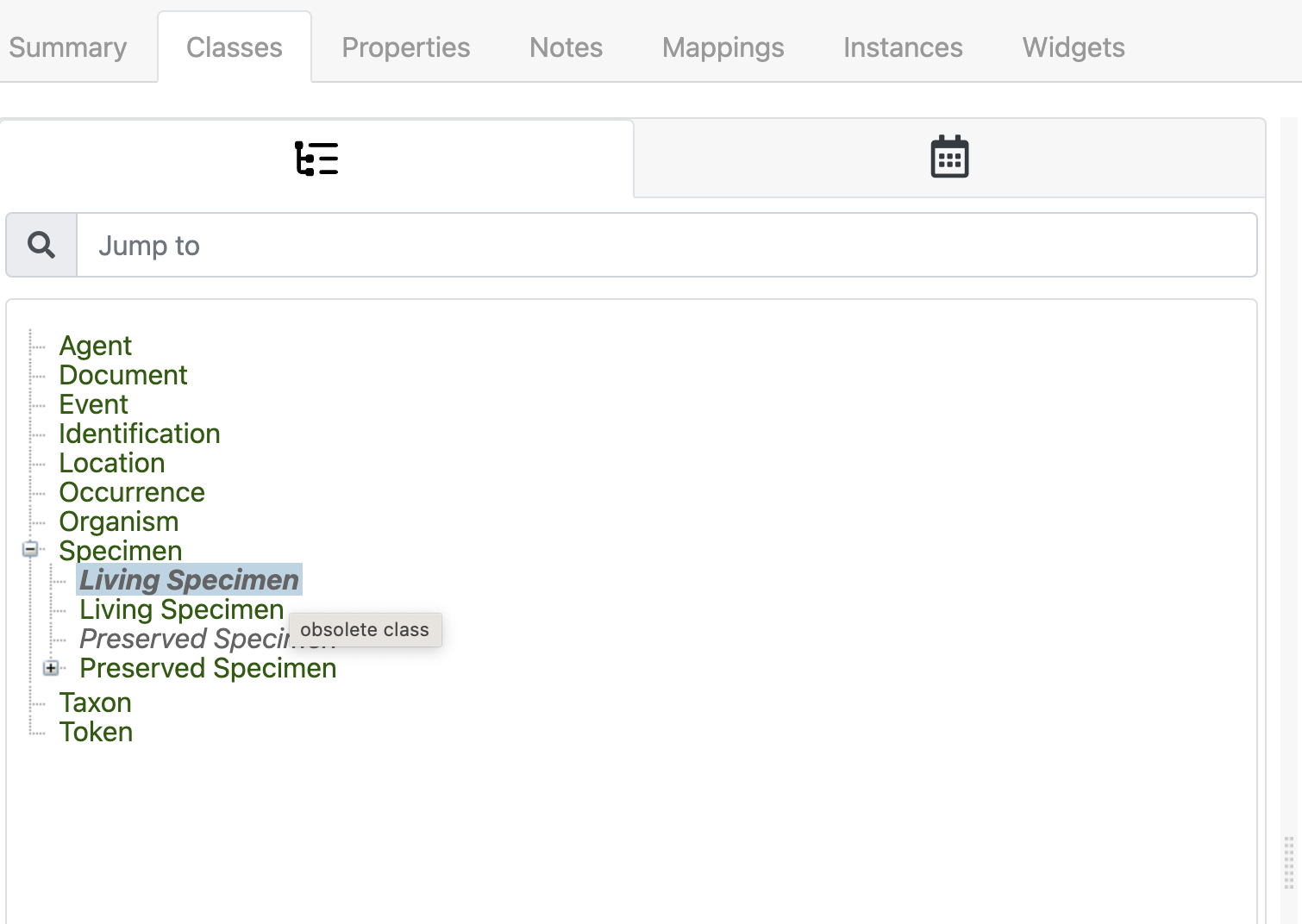Open the calendar view icon

click(x=948, y=158)
